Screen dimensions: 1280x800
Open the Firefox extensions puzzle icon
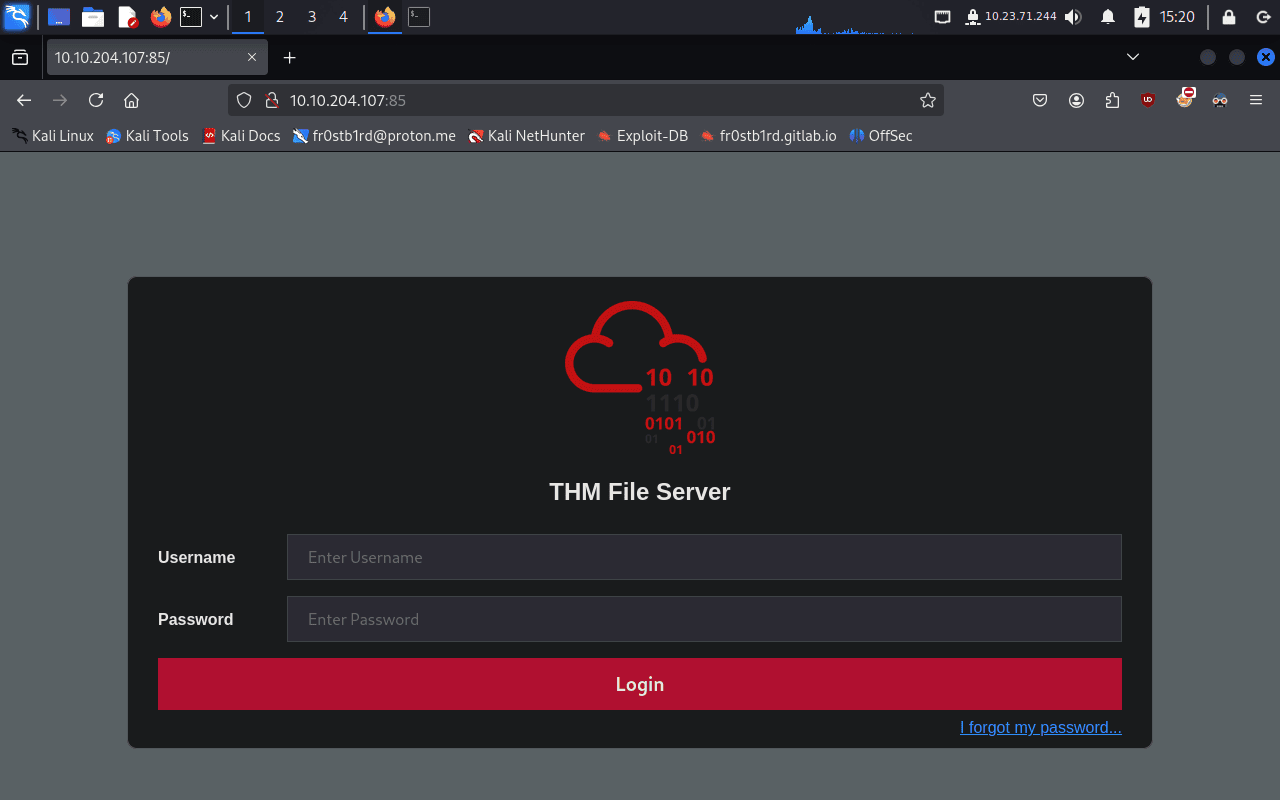1112,100
